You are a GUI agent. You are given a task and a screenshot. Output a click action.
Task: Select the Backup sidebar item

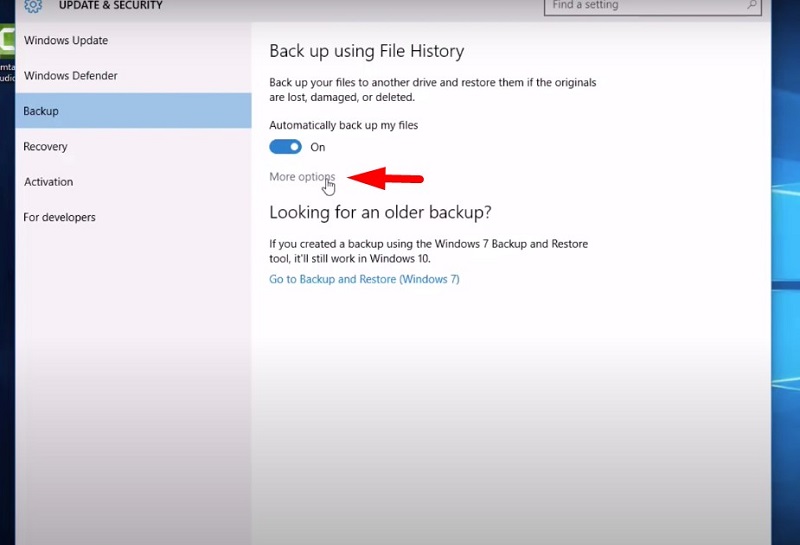(x=42, y=111)
